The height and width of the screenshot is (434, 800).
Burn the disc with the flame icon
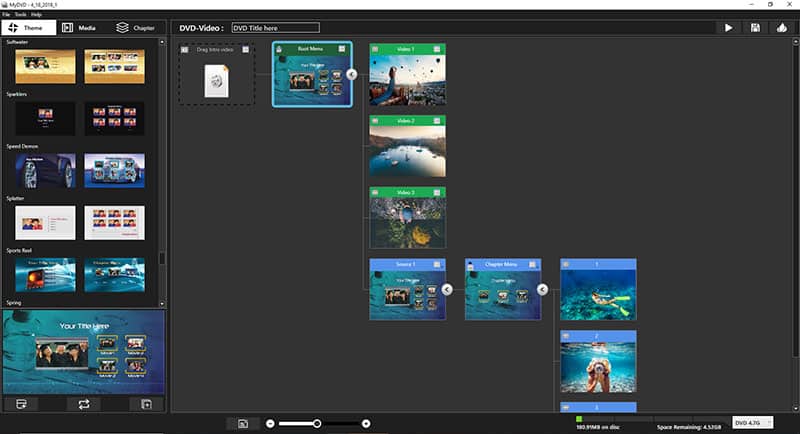tap(782, 28)
